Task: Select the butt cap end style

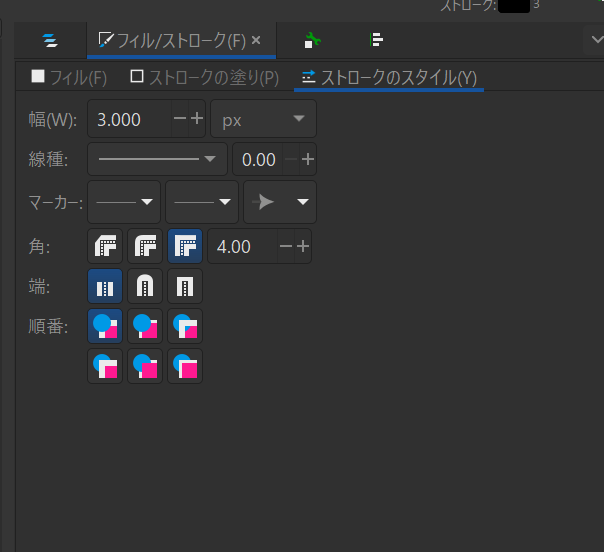Action: 105,286
